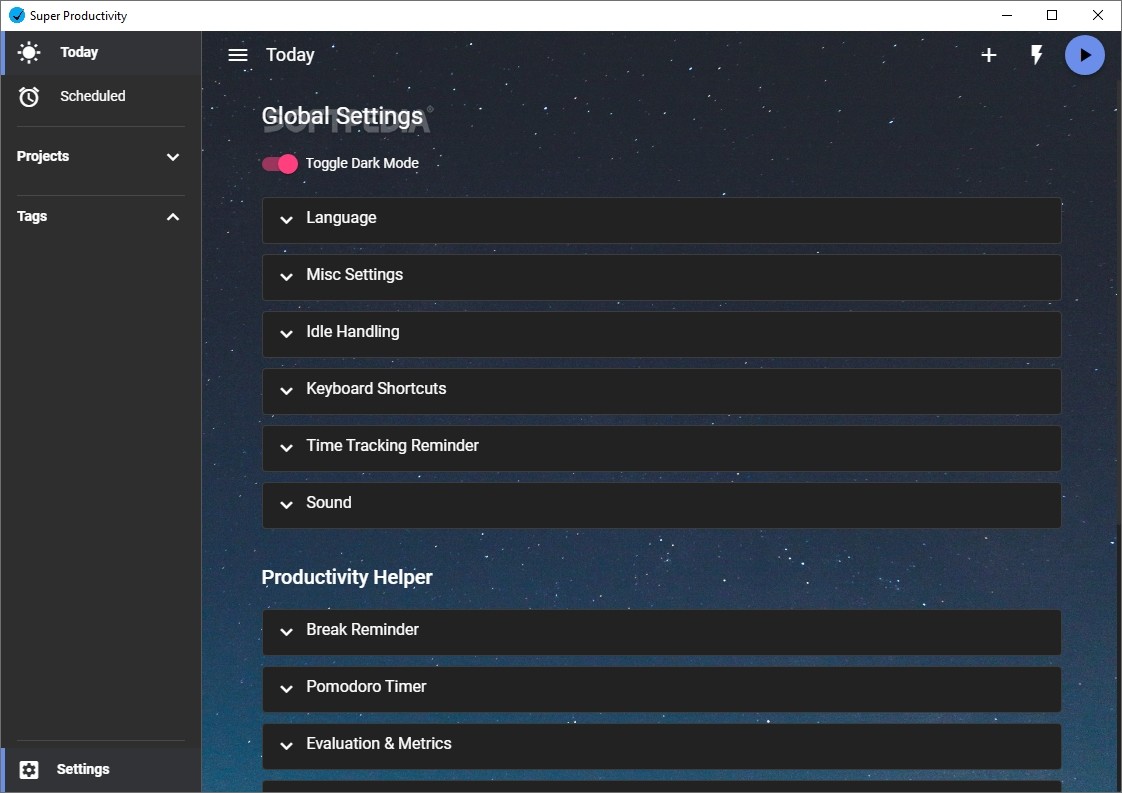The height and width of the screenshot is (793, 1122).
Task: Expand the Projects section chevron
Action: click(172, 157)
